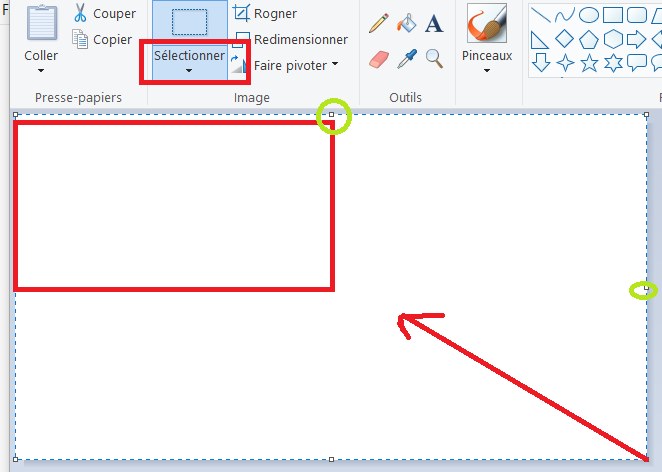Image resolution: width=662 pixels, height=472 pixels.
Task: Click the canvas bottom-center resize handle
Action: coord(332,460)
